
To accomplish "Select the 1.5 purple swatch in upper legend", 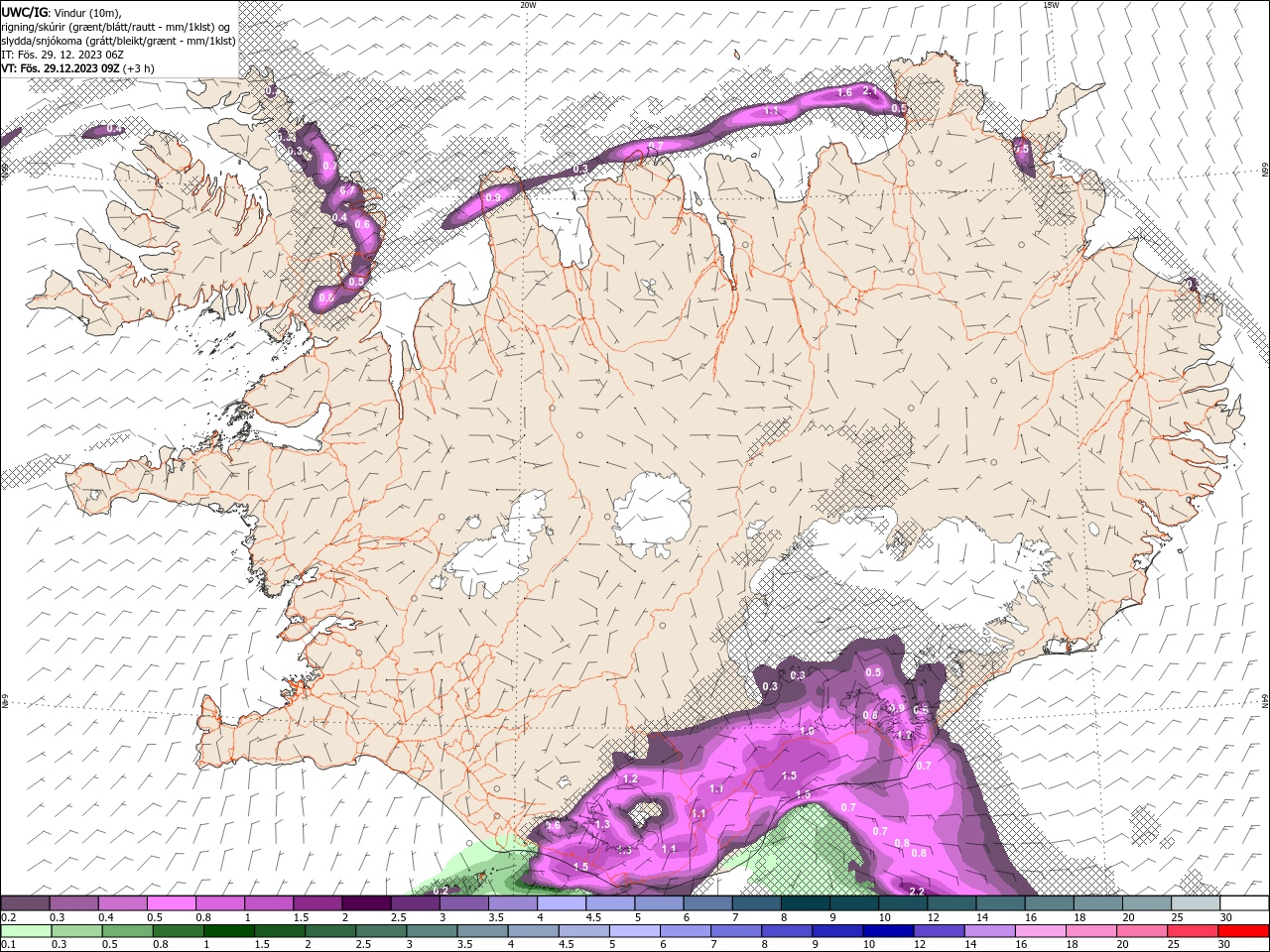I will pyautogui.click(x=317, y=903).
